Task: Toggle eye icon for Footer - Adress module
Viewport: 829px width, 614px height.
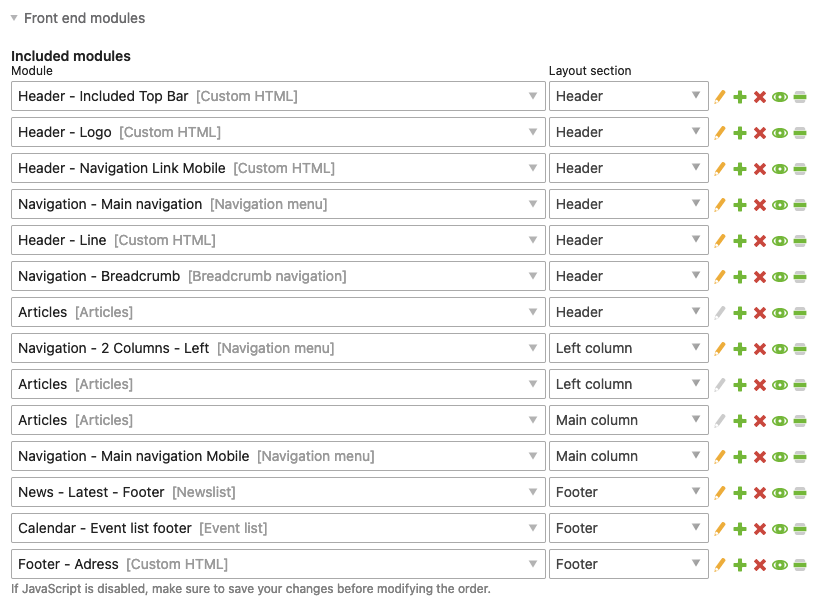Action: click(x=780, y=564)
